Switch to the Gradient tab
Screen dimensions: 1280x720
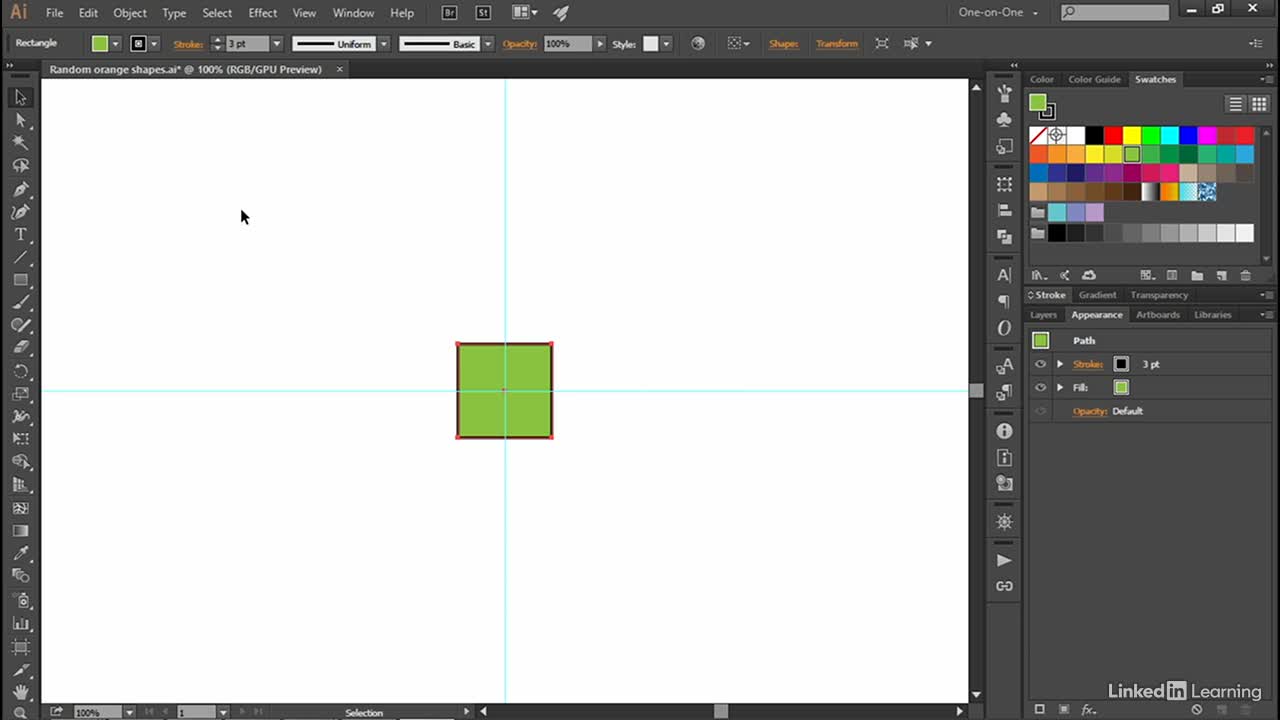[1097, 295]
